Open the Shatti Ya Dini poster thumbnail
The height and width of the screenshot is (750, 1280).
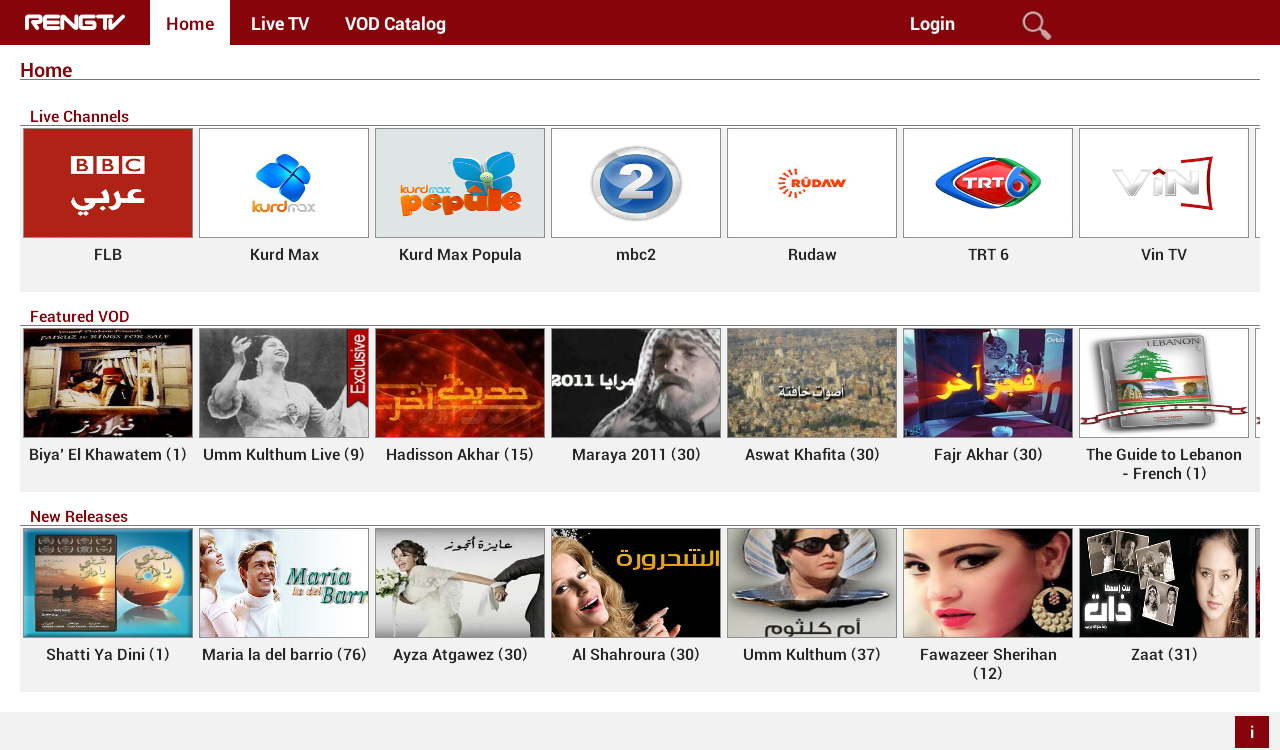108,583
